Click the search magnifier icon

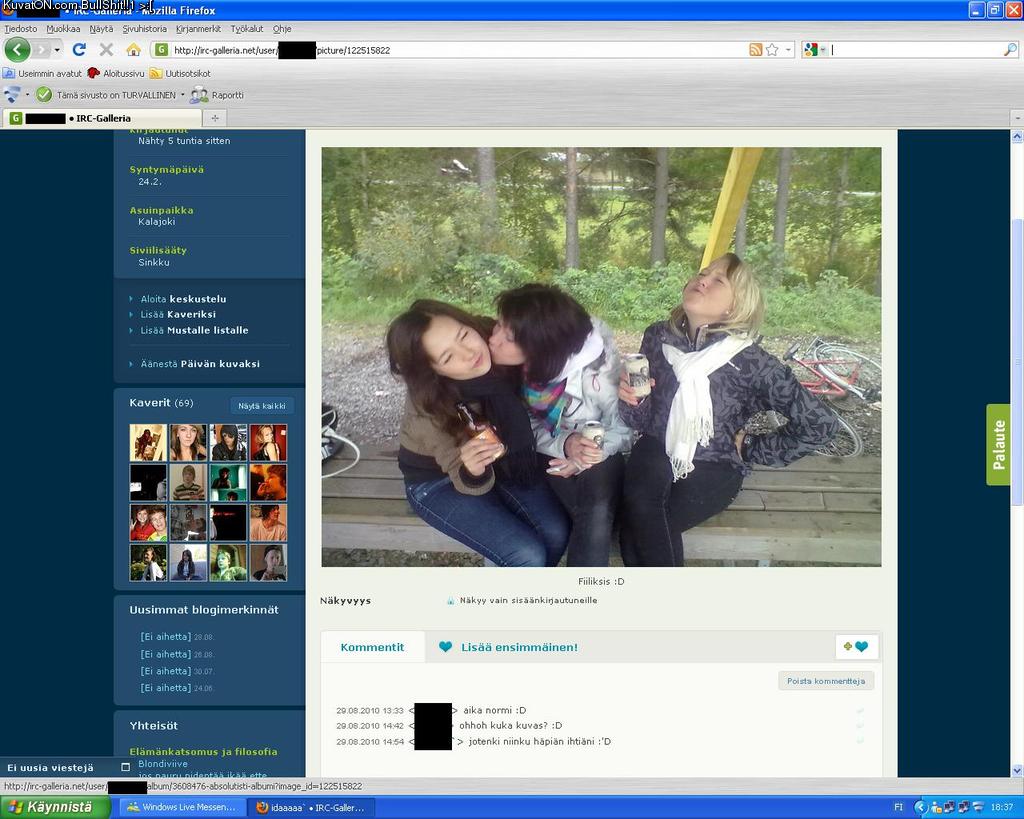[1010, 49]
